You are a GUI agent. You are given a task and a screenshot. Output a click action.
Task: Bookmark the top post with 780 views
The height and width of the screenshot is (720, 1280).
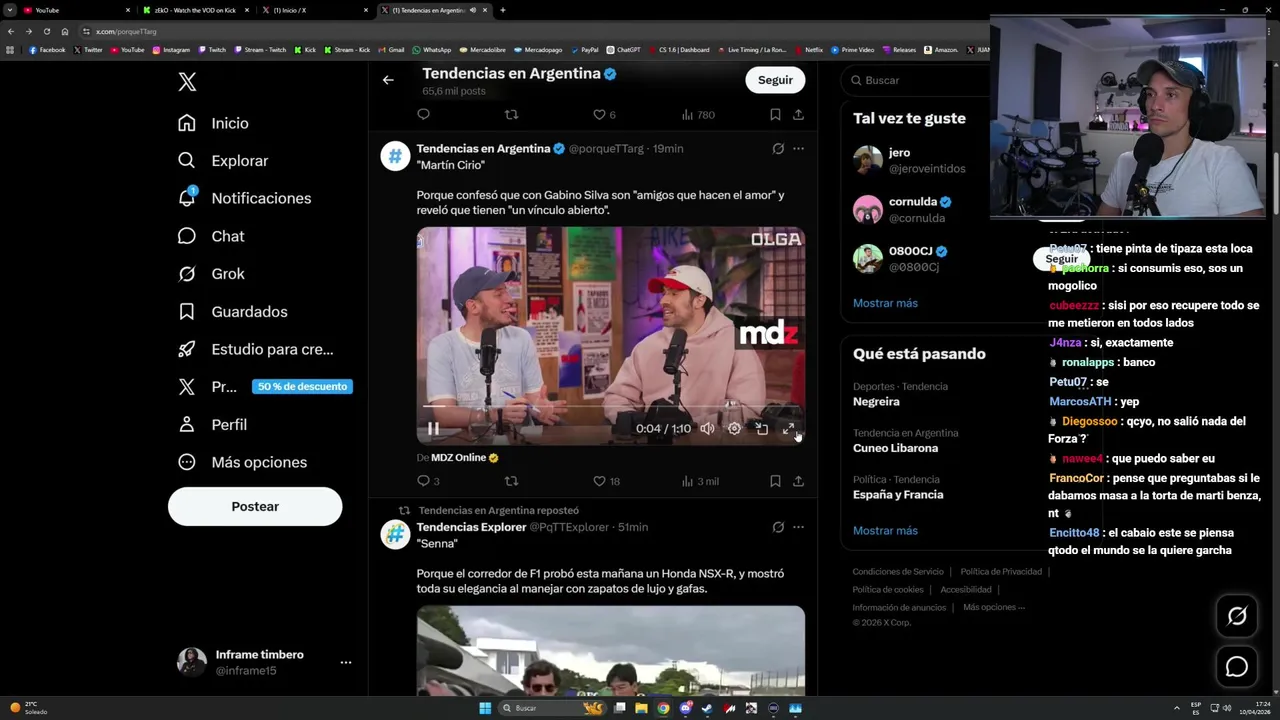click(x=775, y=115)
